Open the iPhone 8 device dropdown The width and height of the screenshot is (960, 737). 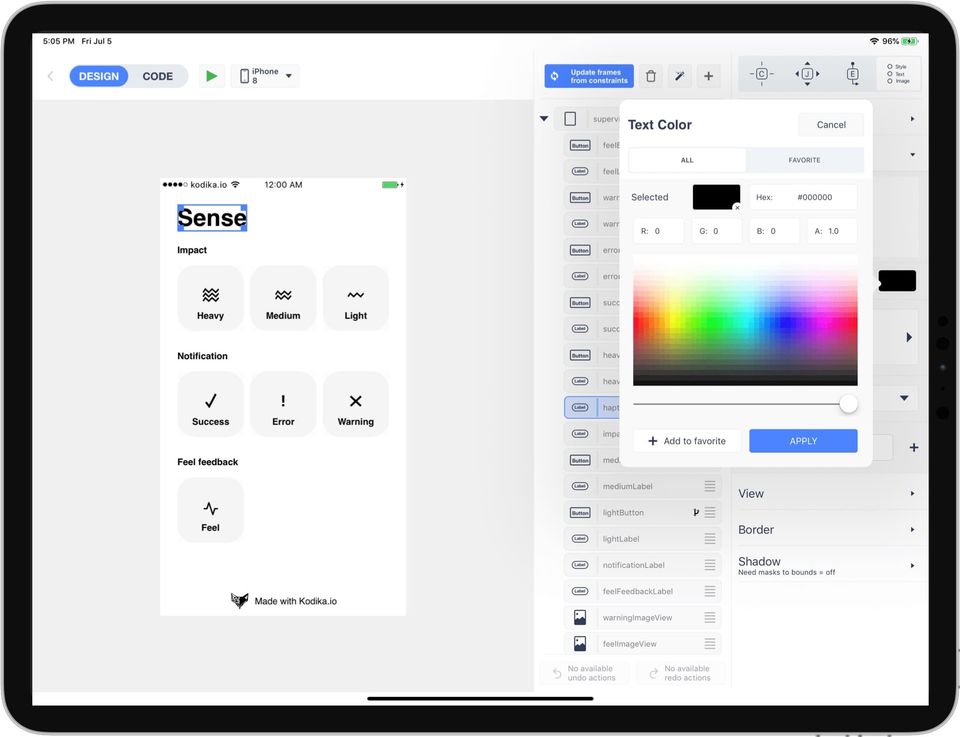click(x=265, y=76)
